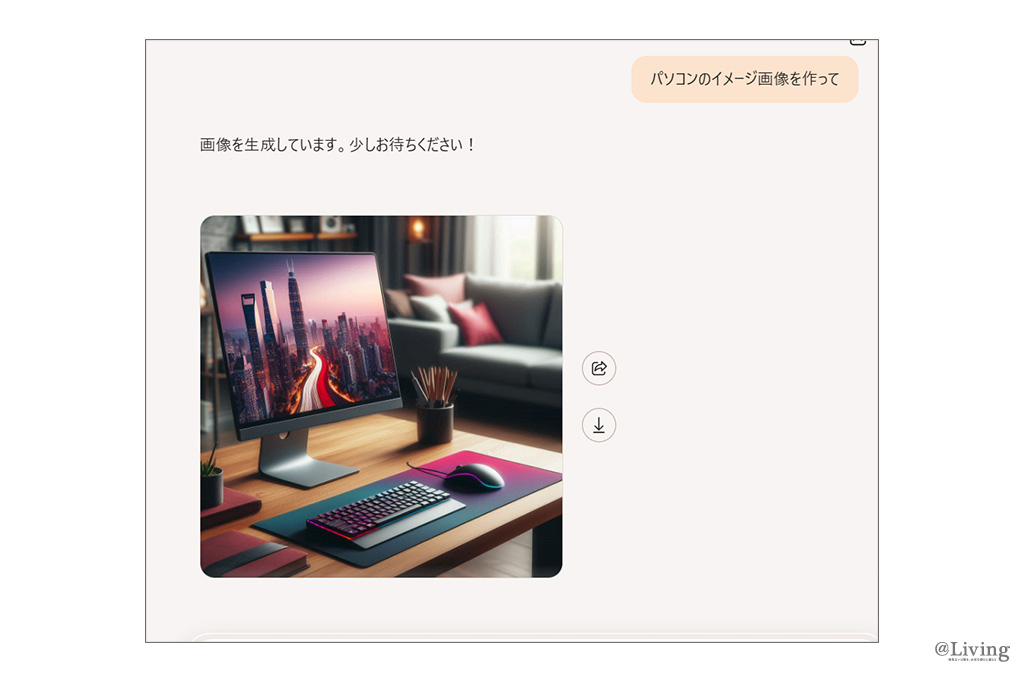Click the monitor screen showing the city skyline
1024x682 pixels.
[300, 335]
